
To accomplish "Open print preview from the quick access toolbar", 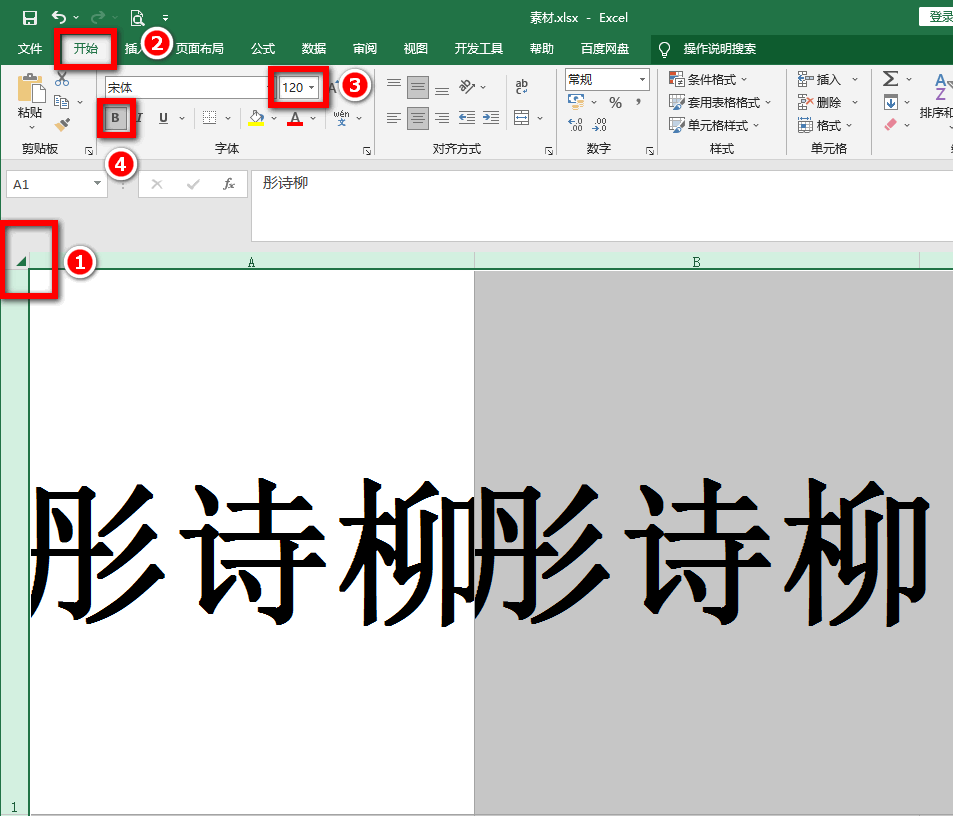I will 137,18.
